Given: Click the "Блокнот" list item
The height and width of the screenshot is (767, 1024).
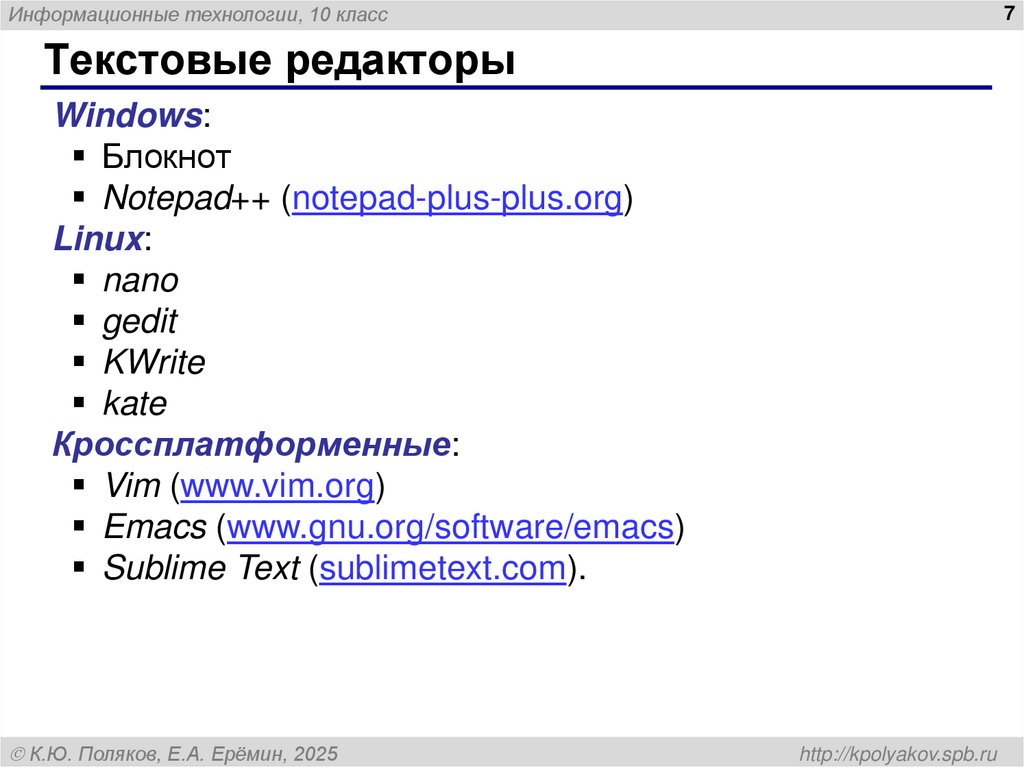Looking at the screenshot, I should [x=167, y=157].
